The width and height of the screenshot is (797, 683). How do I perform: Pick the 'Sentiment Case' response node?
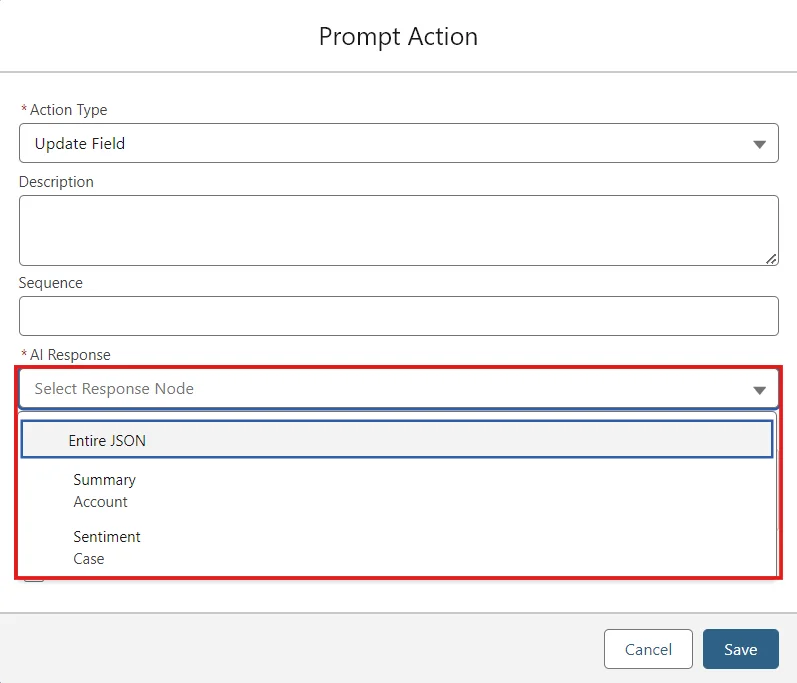coord(107,547)
